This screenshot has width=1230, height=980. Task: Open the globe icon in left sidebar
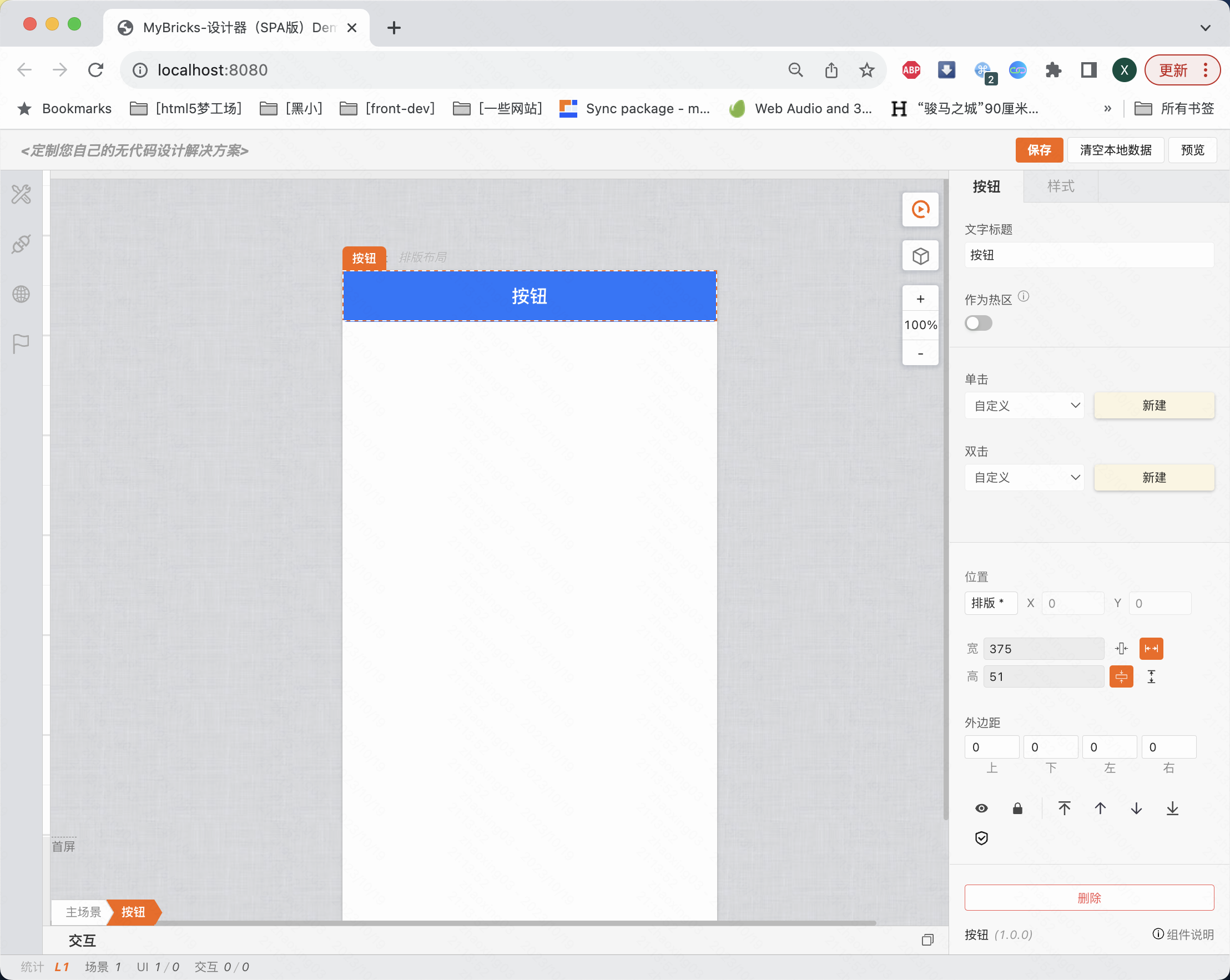point(21,294)
